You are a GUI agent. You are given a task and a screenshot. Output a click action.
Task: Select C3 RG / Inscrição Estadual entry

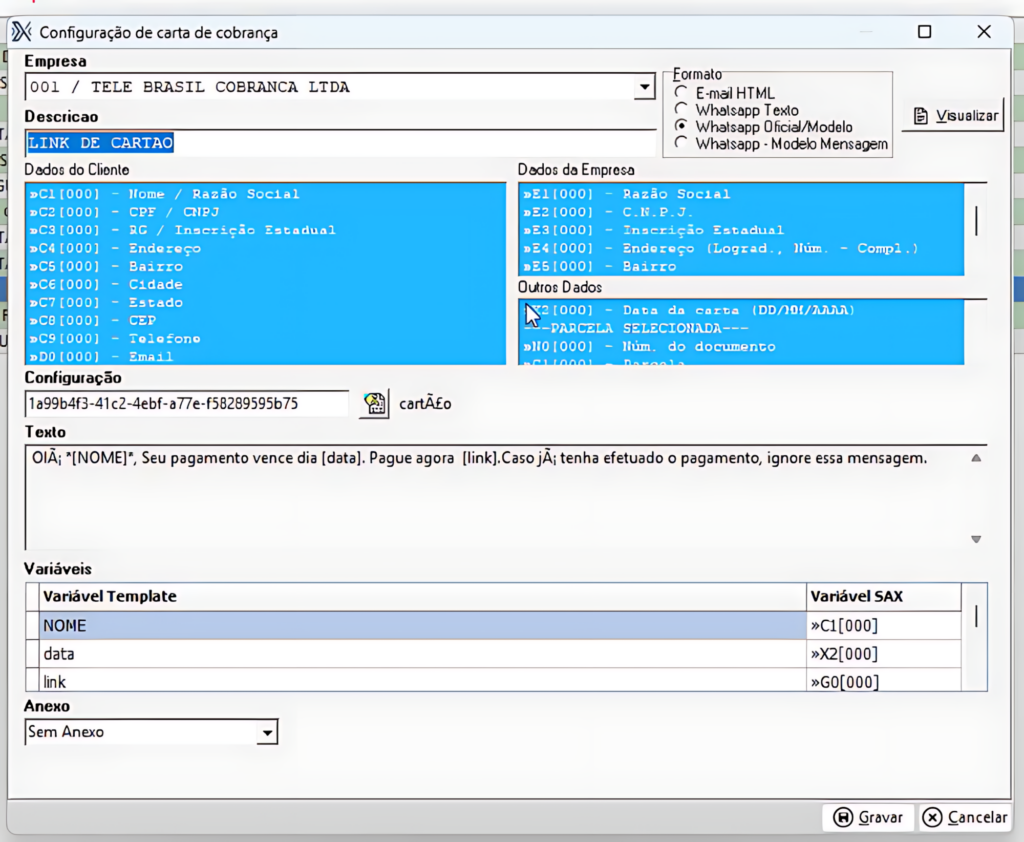point(265,230)
